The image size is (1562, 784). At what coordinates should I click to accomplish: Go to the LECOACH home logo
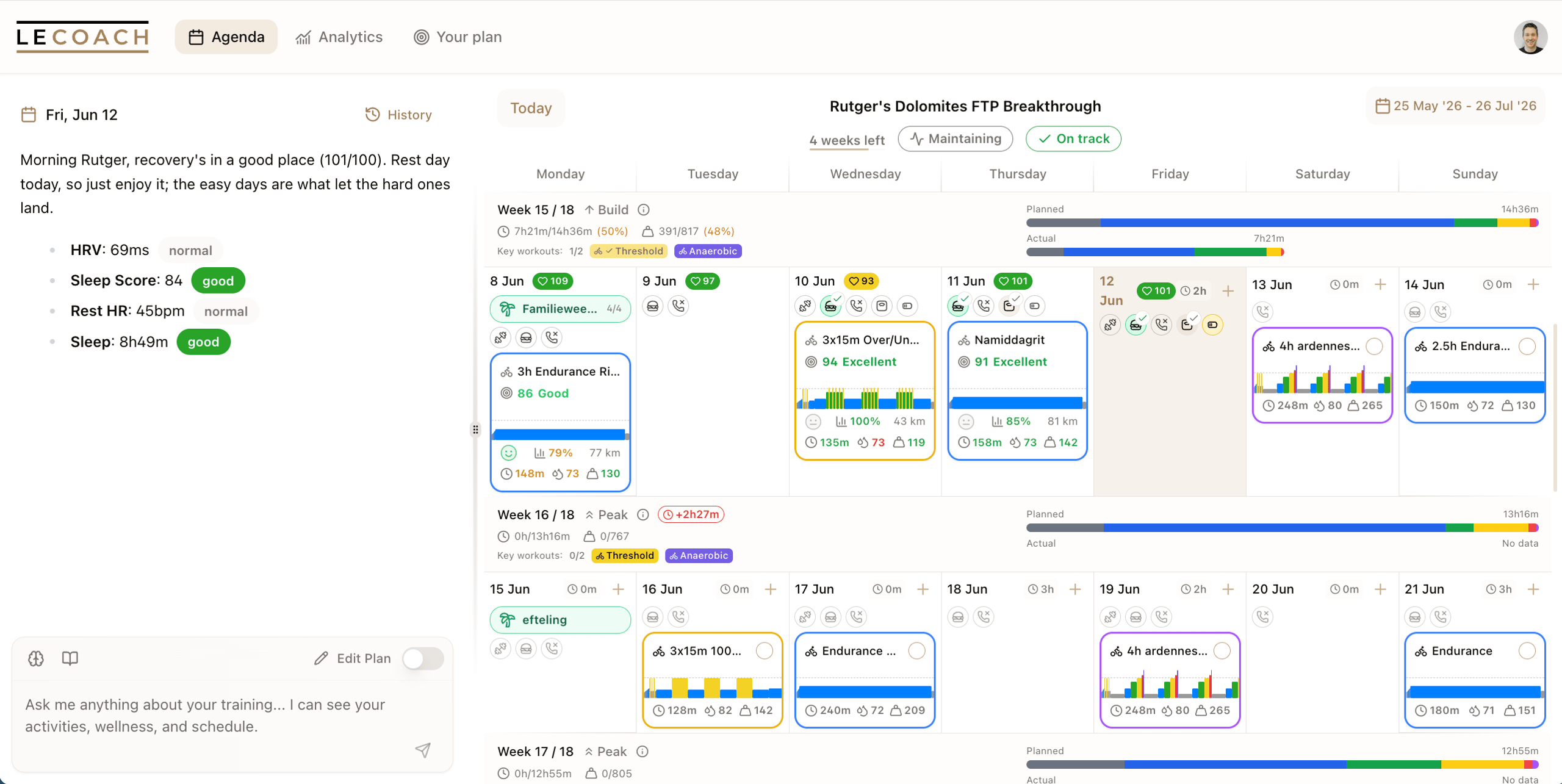82,37
